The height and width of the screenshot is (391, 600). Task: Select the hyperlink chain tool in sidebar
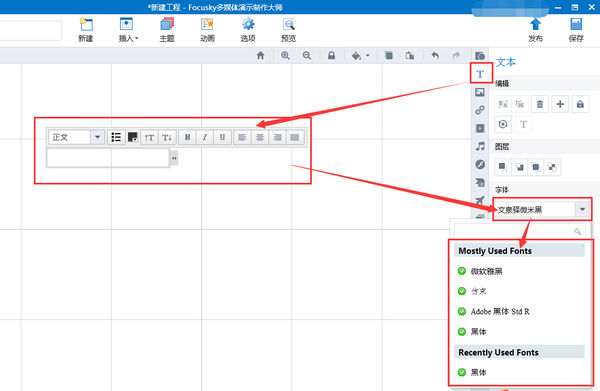(480, 110)
